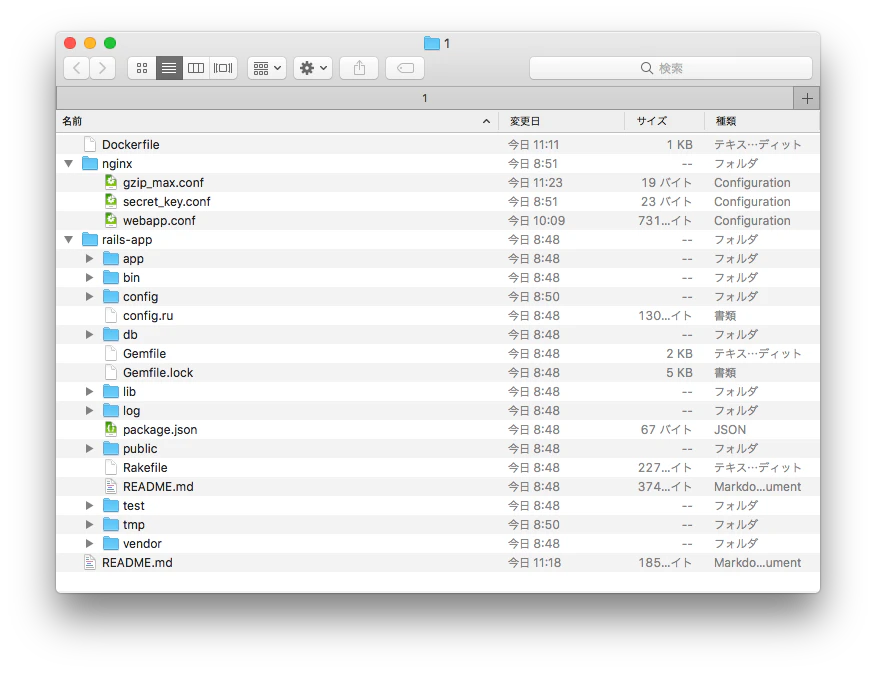Select the 185 byte README.md file
The width and height of the screenshot is (876, 673).
point(438,562)
